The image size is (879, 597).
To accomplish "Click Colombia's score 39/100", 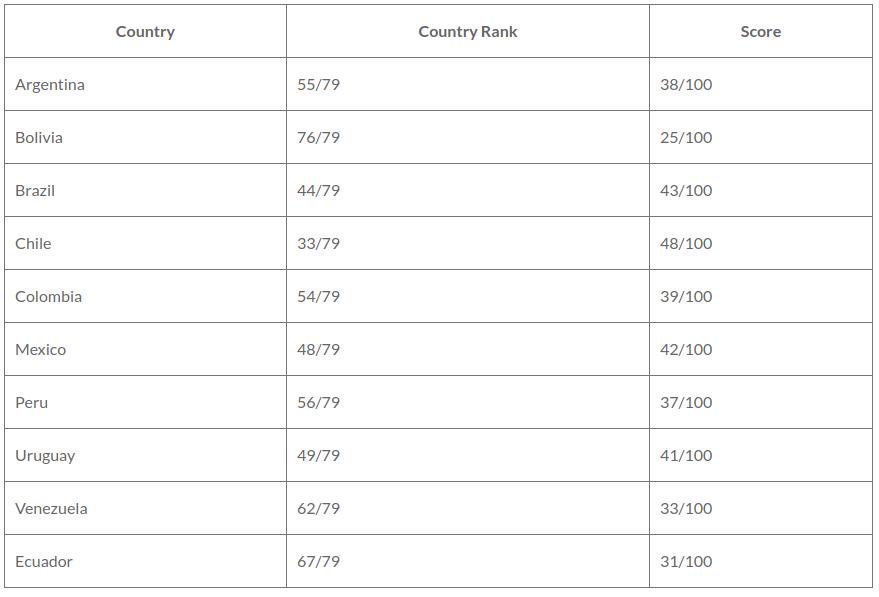I will (x=686, y=297).
